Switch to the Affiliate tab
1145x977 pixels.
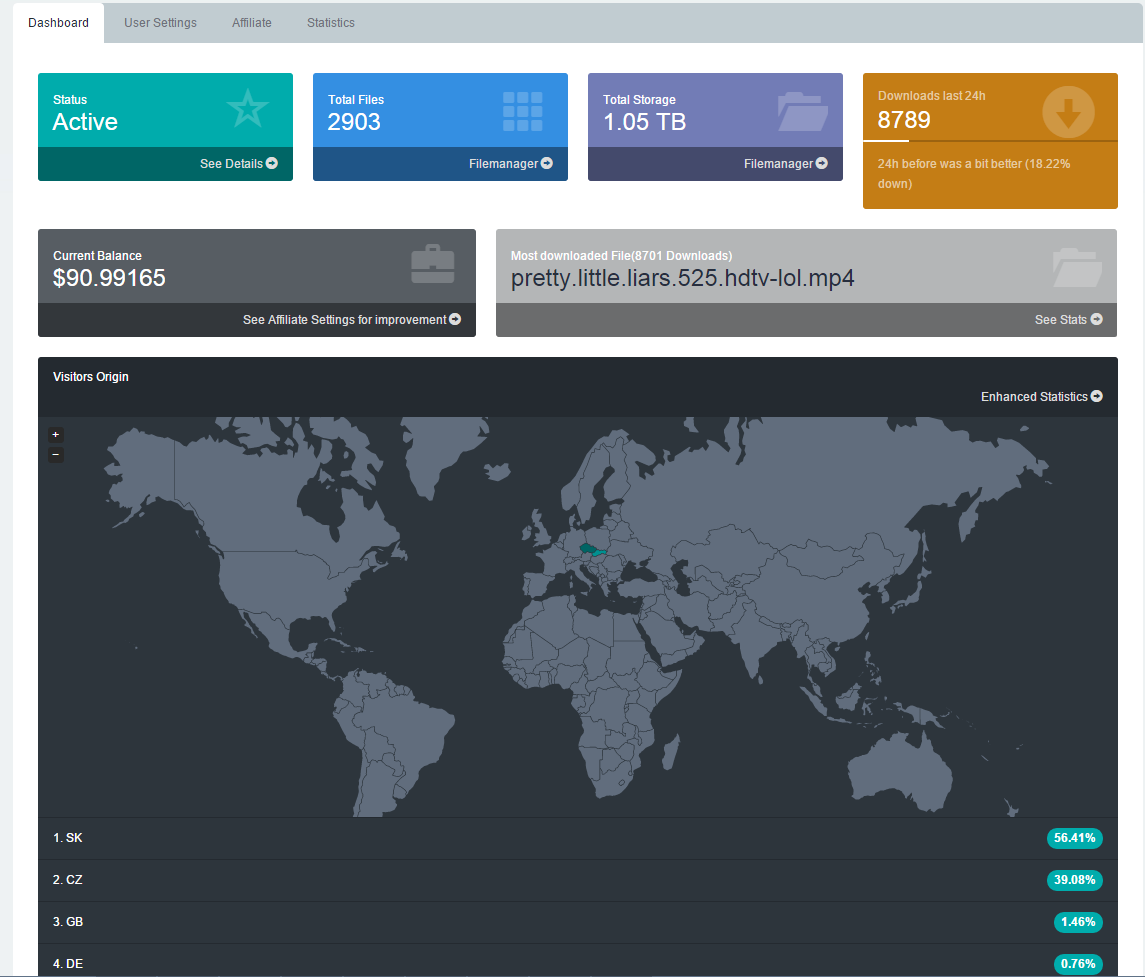point(252,23)
